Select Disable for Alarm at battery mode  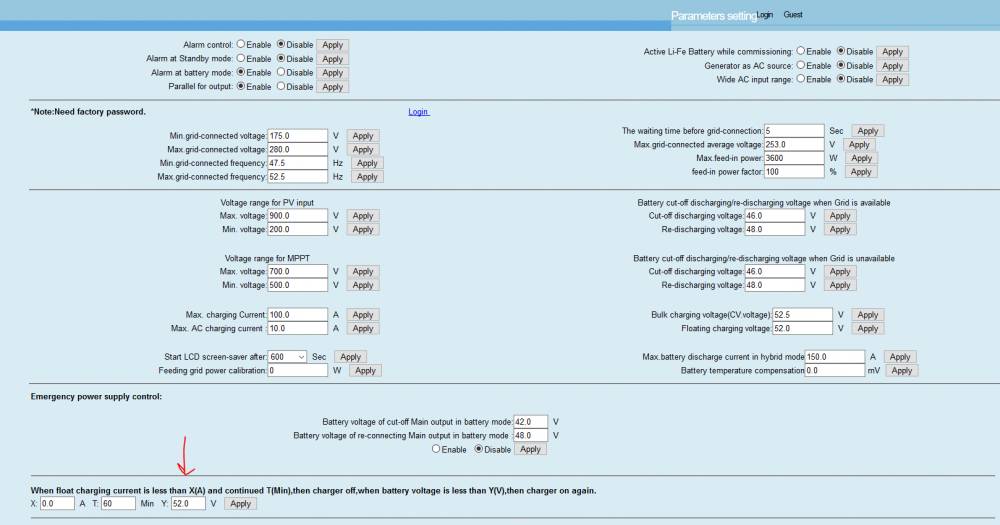[281, 73]
